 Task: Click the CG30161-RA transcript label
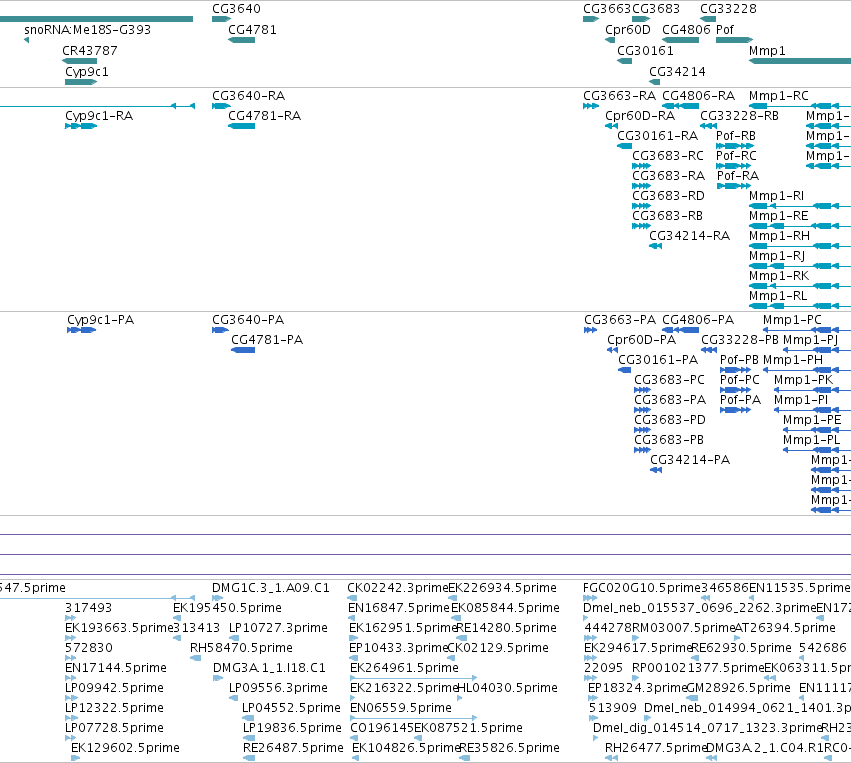pyautogui.click(x=658, y=136)
